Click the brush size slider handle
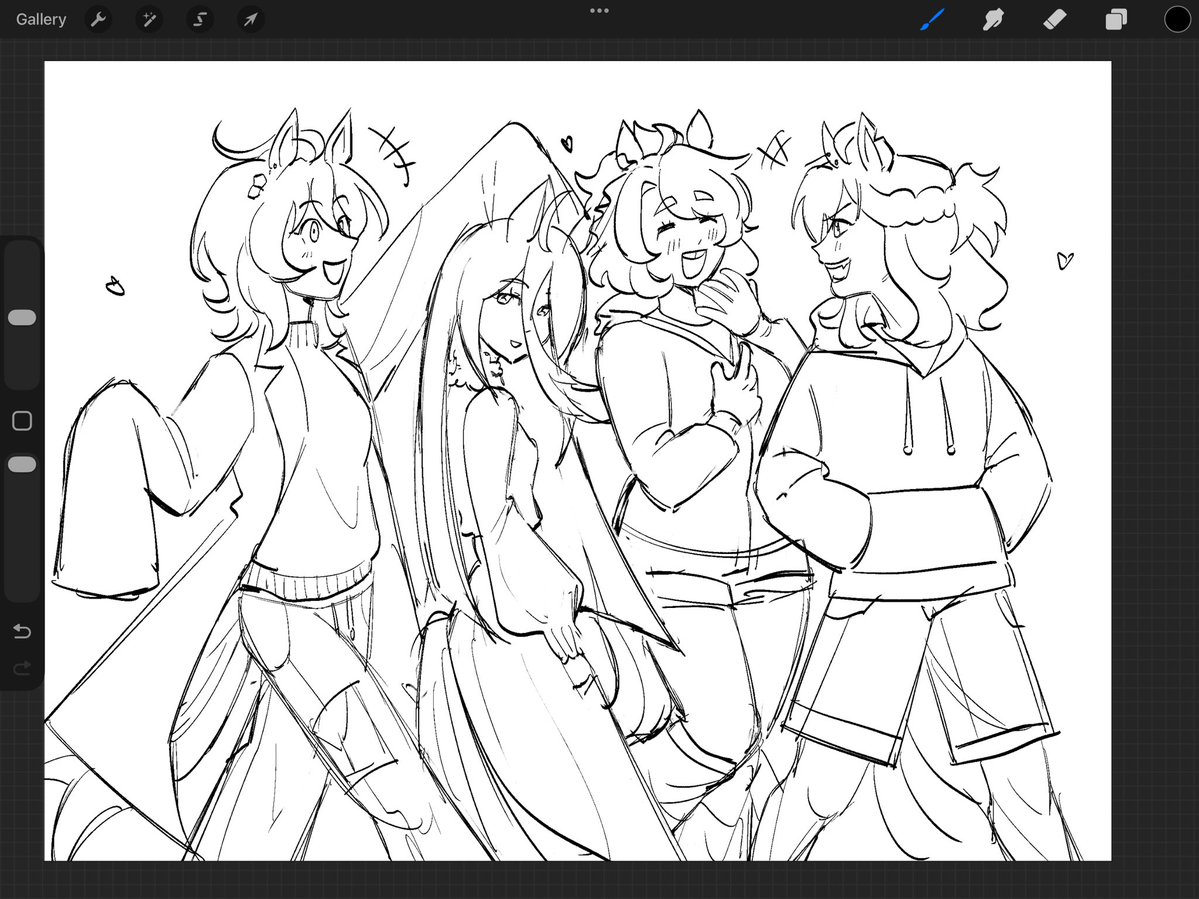This screenshot has height=899, width=1199. point(21,317)
